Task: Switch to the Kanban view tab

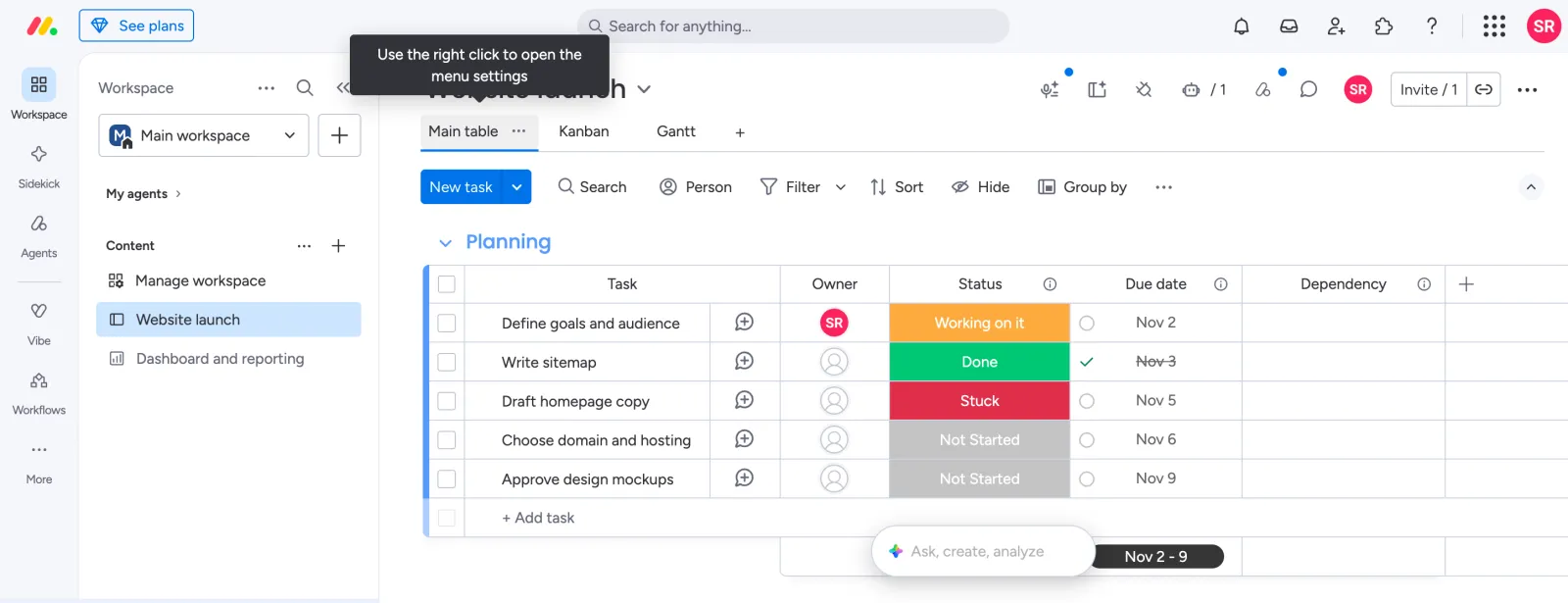Action: 584,131
